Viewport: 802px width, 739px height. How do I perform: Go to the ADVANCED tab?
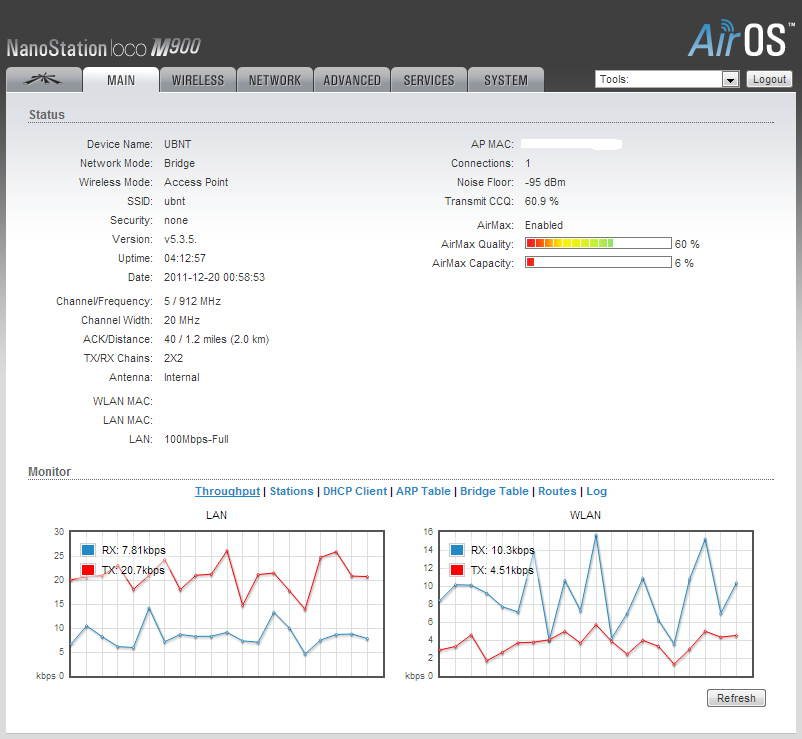(352, 80)
